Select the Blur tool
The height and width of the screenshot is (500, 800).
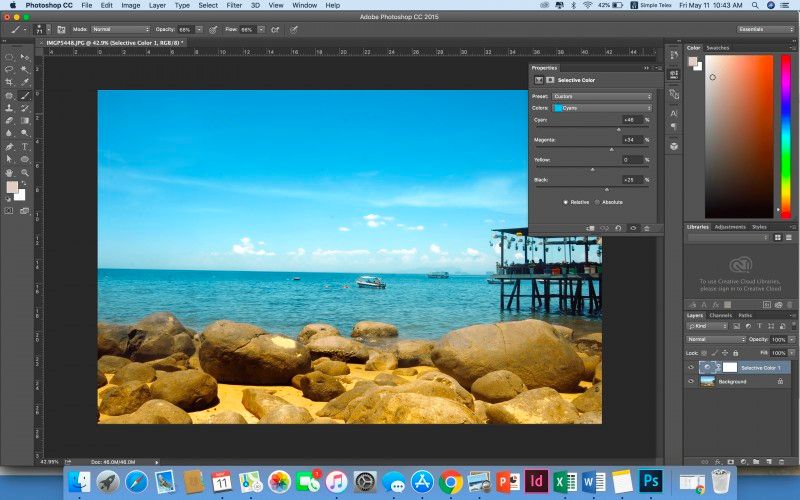pos(9,133)
